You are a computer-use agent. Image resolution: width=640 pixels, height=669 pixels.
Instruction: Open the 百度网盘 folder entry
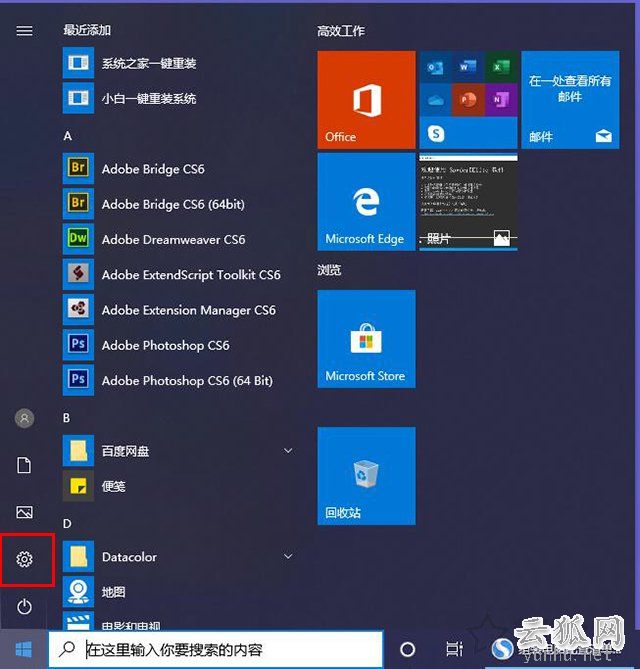pos(181,451)
